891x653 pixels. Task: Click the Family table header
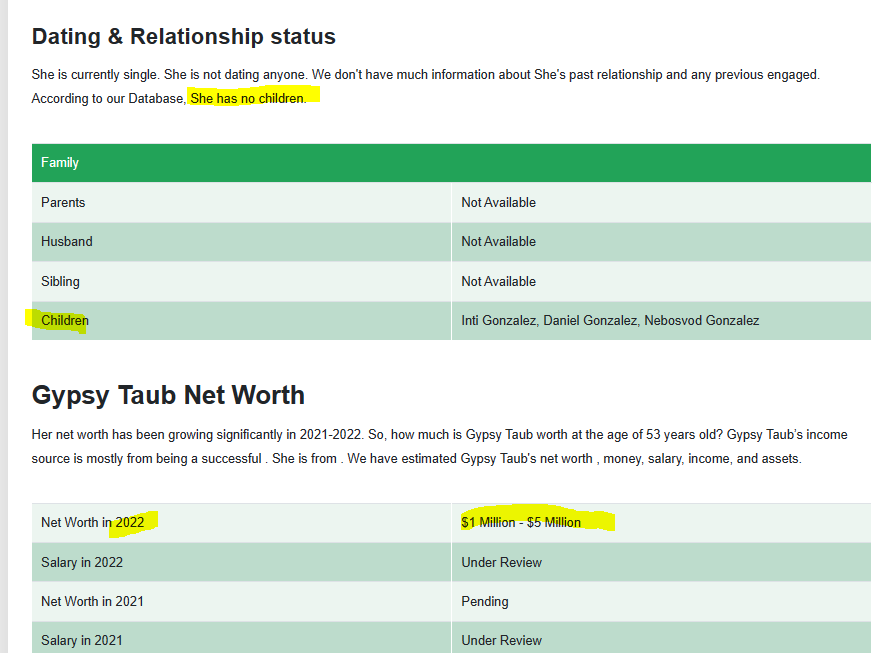pos(451,163)
